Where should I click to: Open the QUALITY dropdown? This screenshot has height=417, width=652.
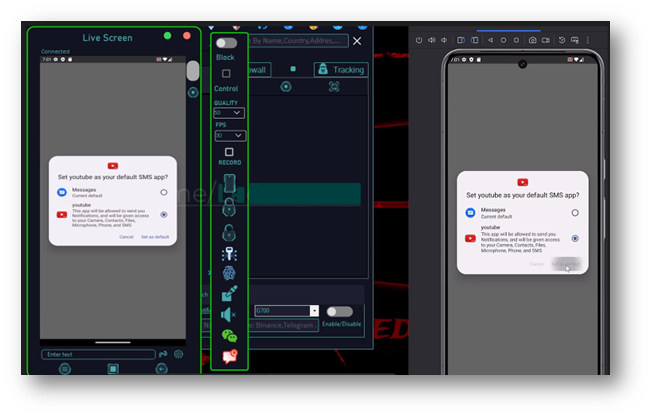point(229,113)
